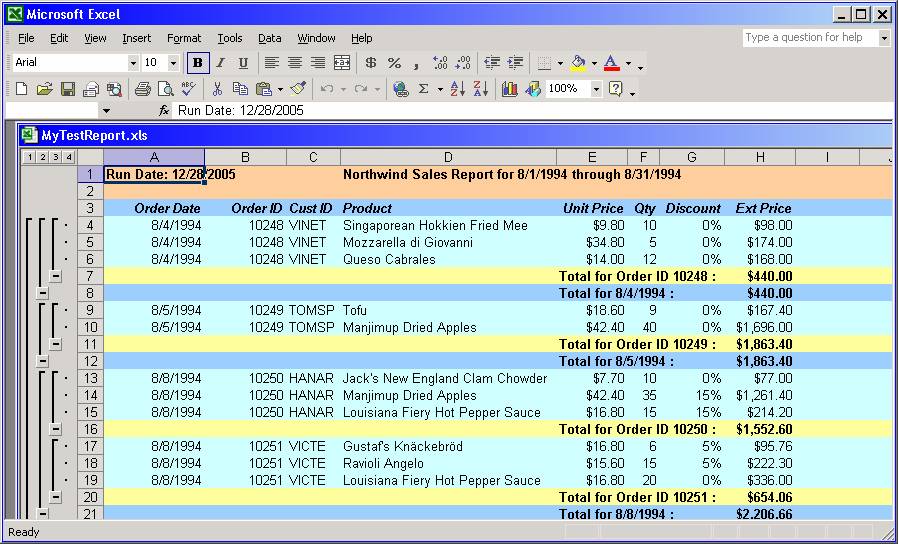898x544 pixels.
Task: Click the Print printer icon
Action: pyautogui.click(x=143, y=89)
